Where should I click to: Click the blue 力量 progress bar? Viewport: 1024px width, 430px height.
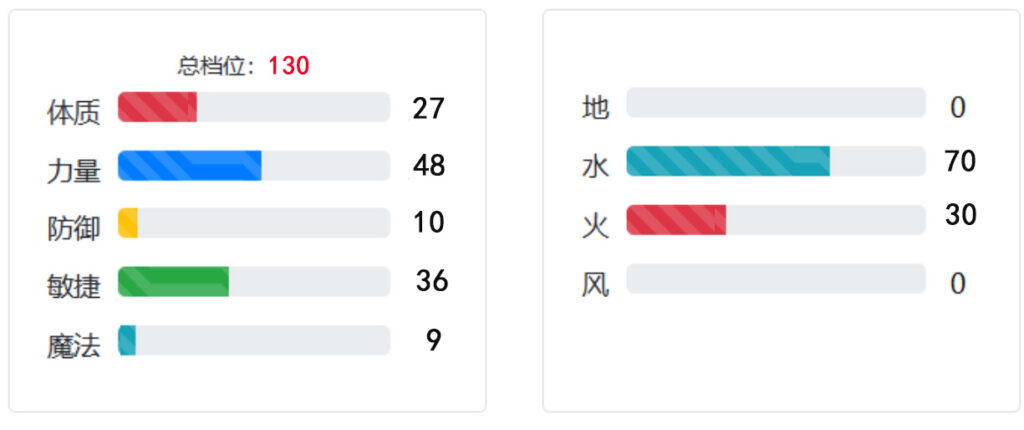click(x=254, y=165)
